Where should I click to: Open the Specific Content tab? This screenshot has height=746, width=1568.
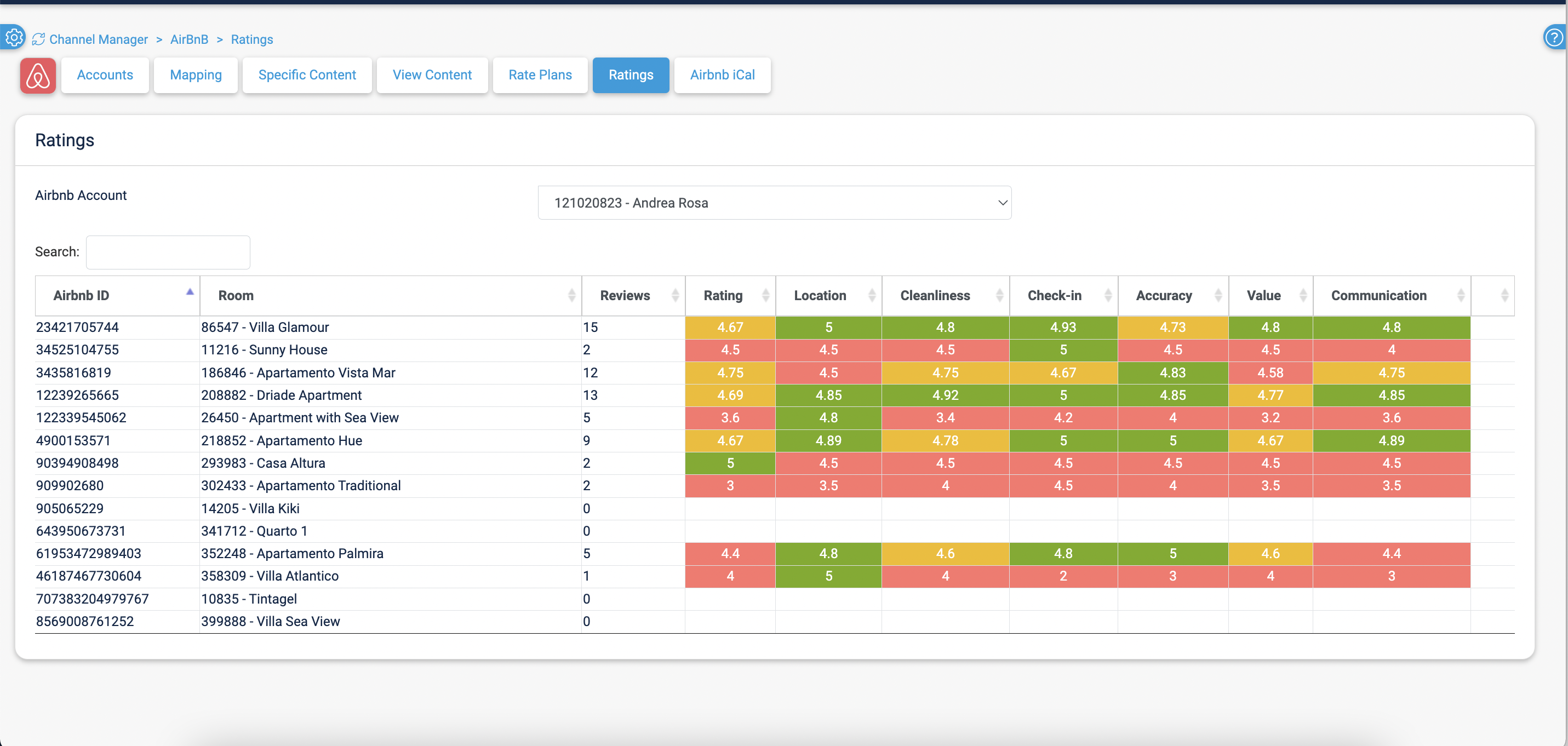tap(307, 76)
